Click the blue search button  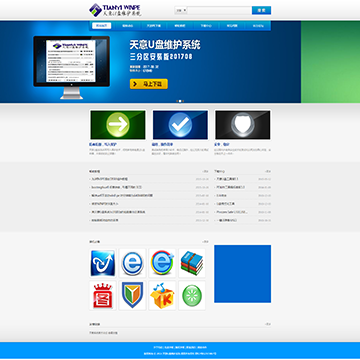tap(261, 10)
